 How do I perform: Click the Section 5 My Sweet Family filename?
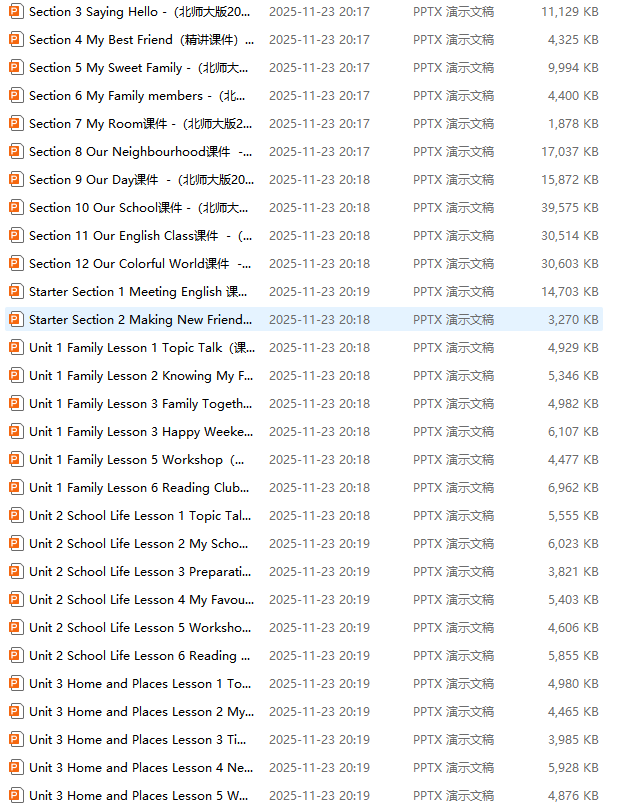tap(138, 68)
